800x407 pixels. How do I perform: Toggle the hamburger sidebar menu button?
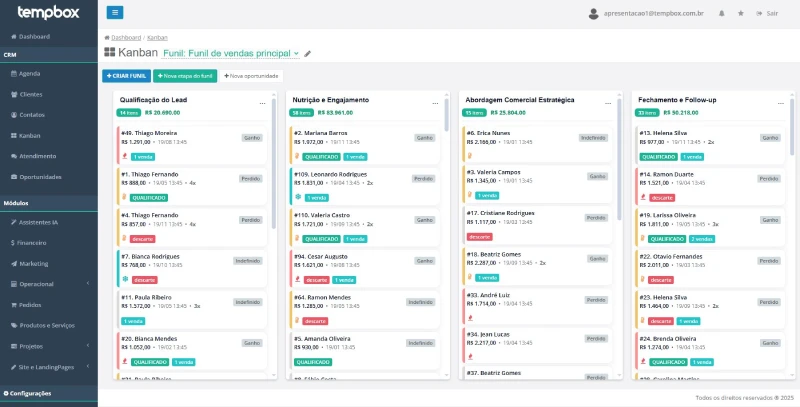115,13
